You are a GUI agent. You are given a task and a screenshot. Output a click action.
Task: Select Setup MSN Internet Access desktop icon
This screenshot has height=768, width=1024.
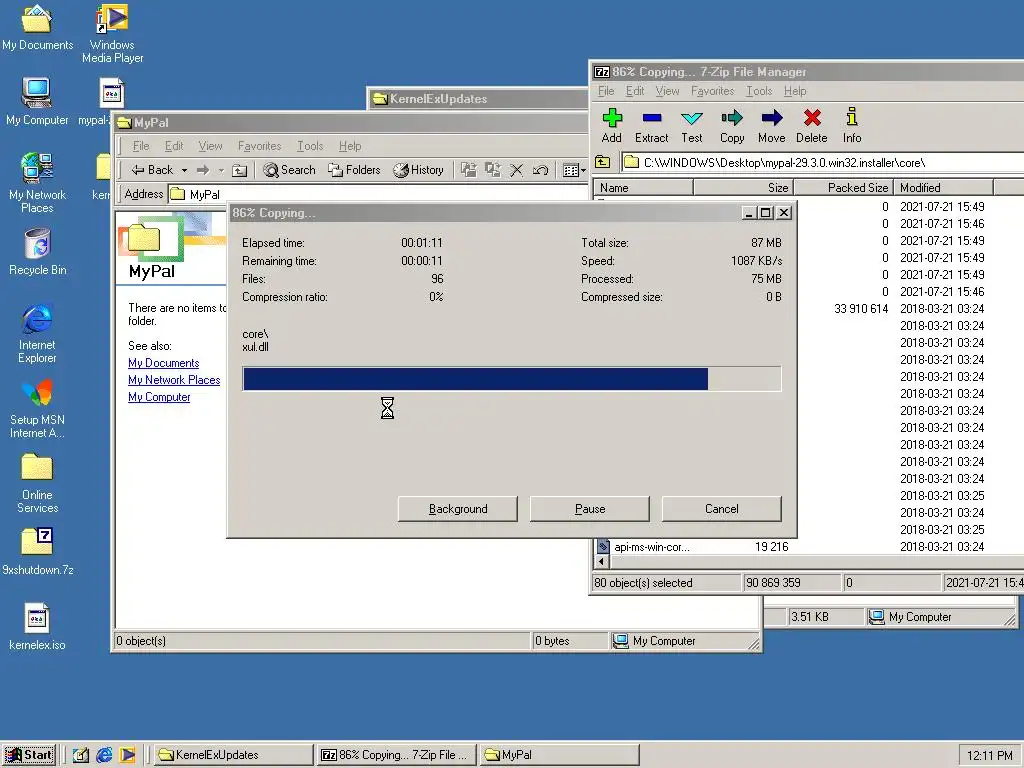[37, 409]
